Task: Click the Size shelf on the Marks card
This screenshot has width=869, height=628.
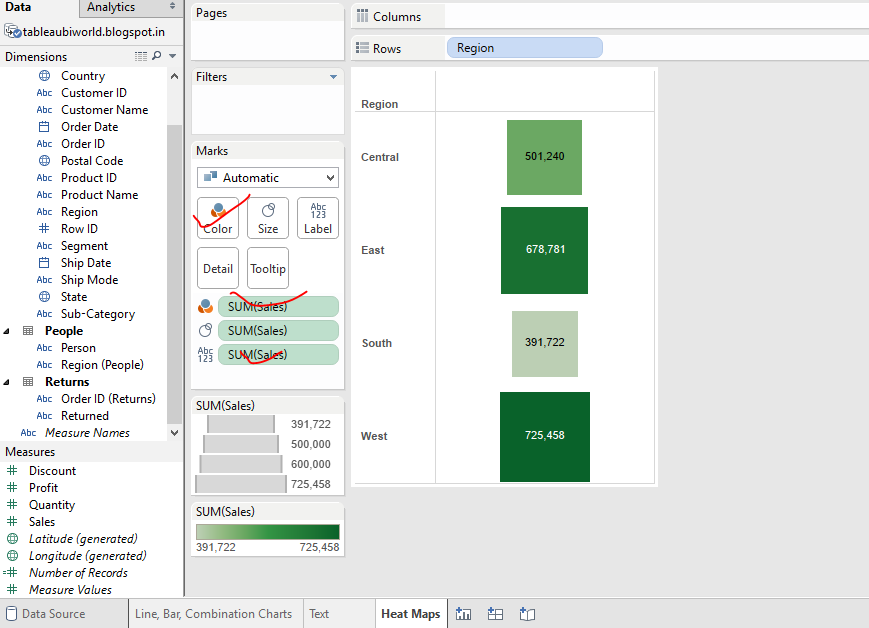Action: (x=267, y=218)
